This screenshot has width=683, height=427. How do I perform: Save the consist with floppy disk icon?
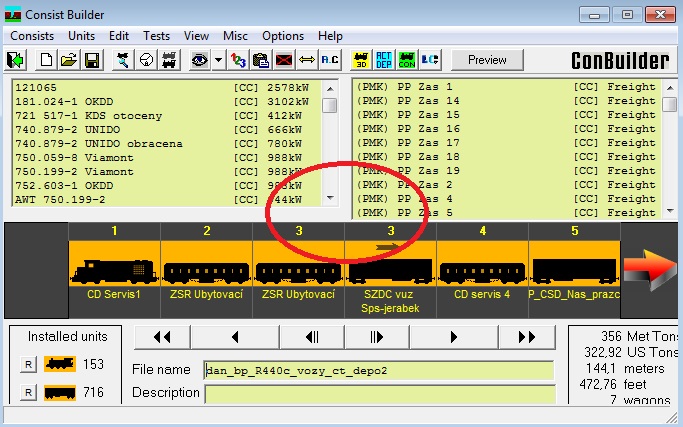point(91,60)
